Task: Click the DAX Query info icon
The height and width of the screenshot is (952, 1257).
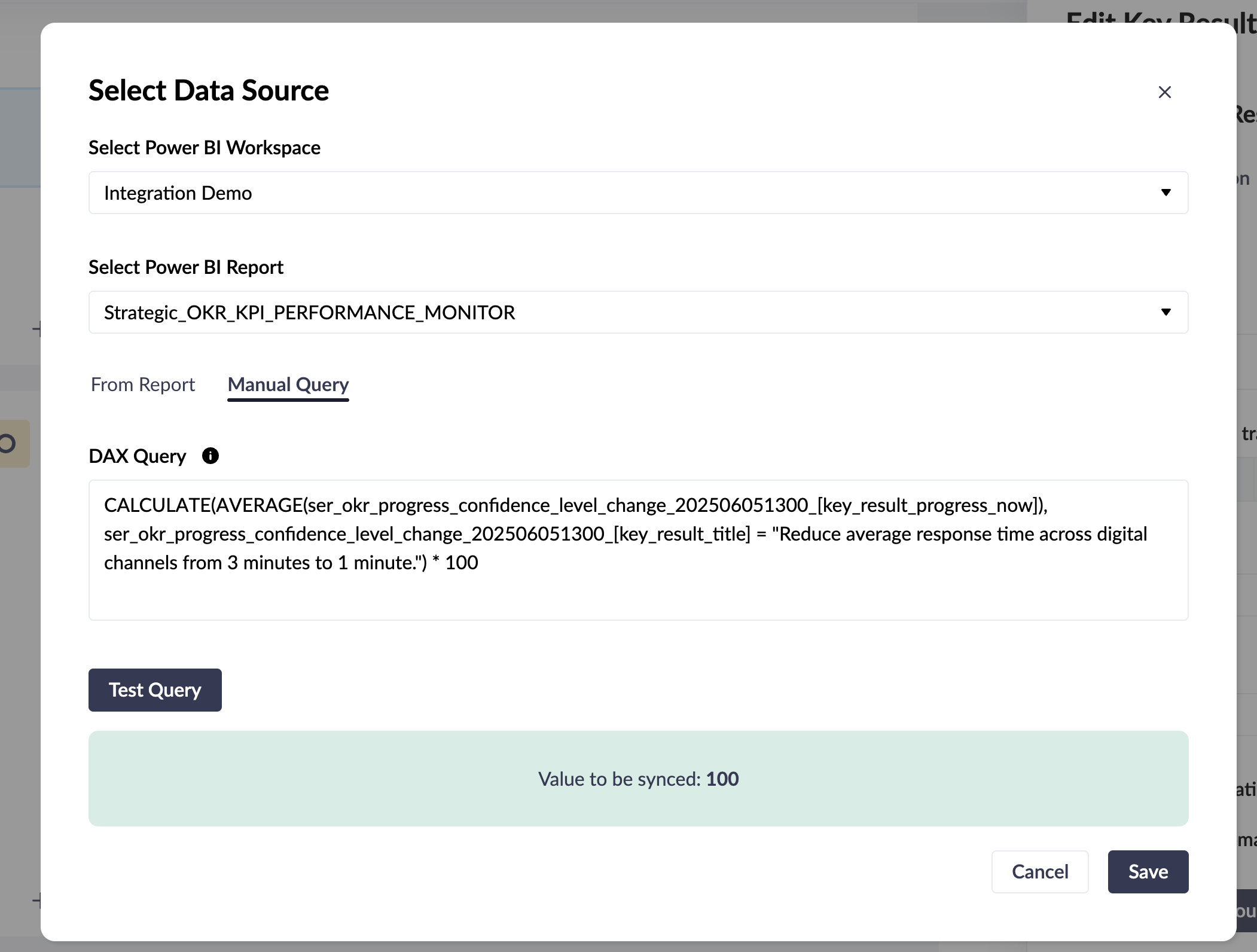Action: pos(210,456)
